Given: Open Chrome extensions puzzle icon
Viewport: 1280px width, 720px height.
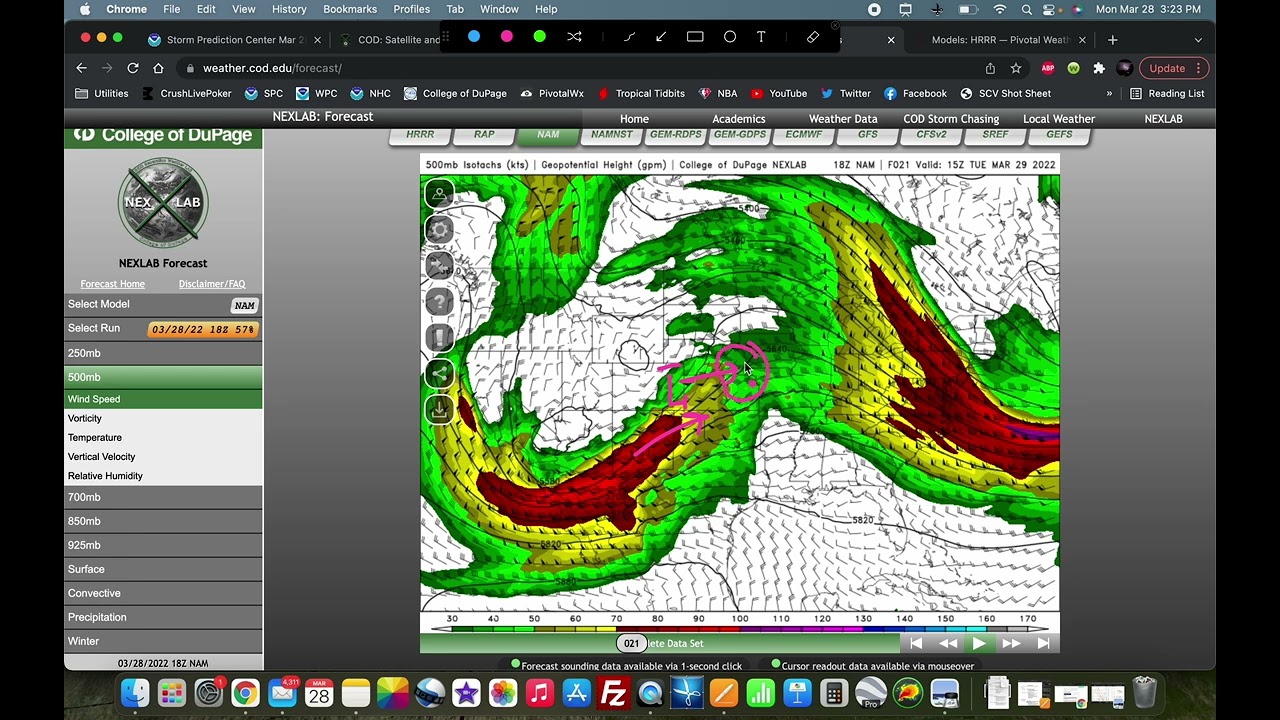Looking at the screenshot, I should [x=1099, y=68].
